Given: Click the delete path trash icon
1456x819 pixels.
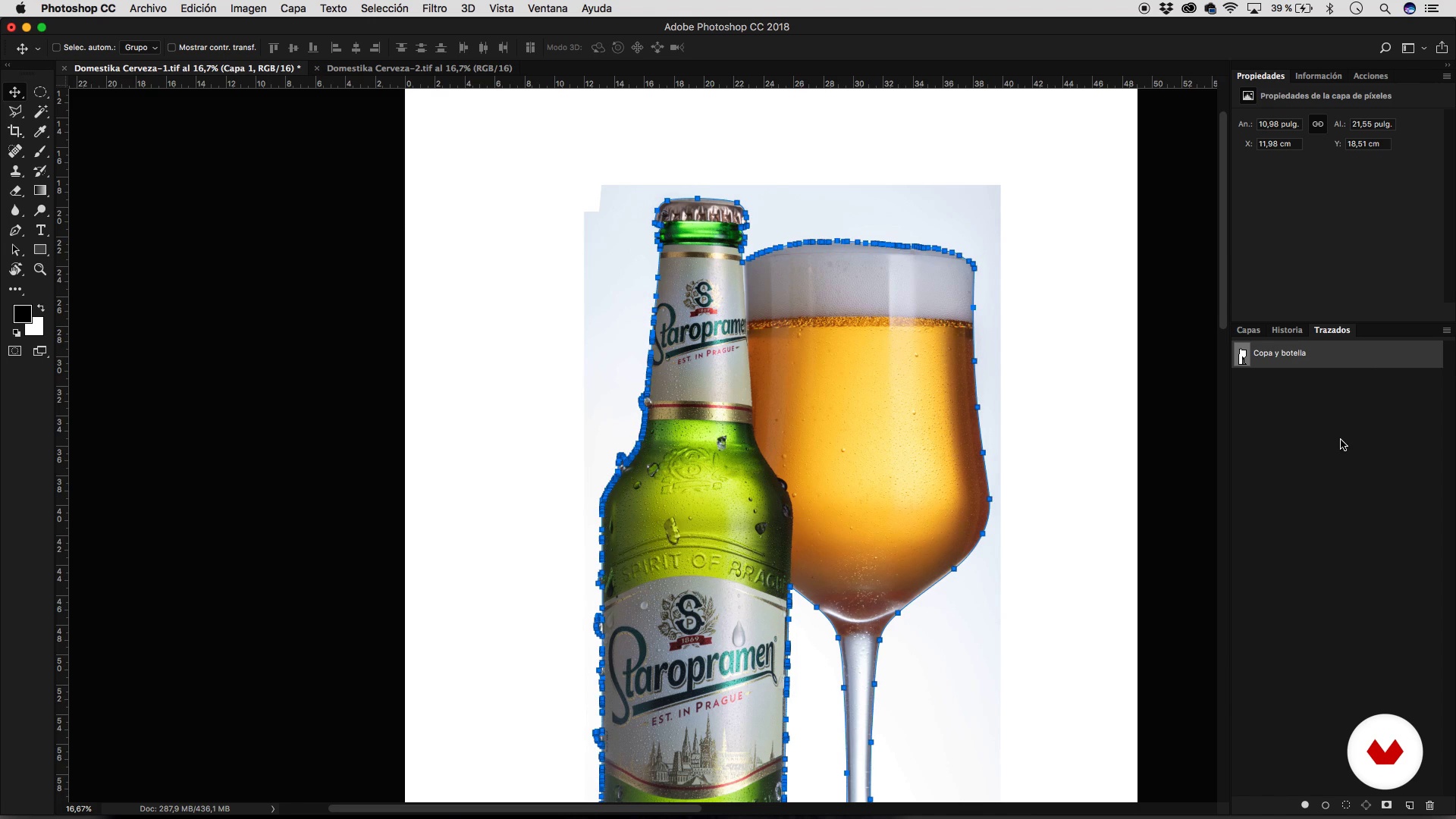Looking at the screenshot, I should tap(1430, 805).
